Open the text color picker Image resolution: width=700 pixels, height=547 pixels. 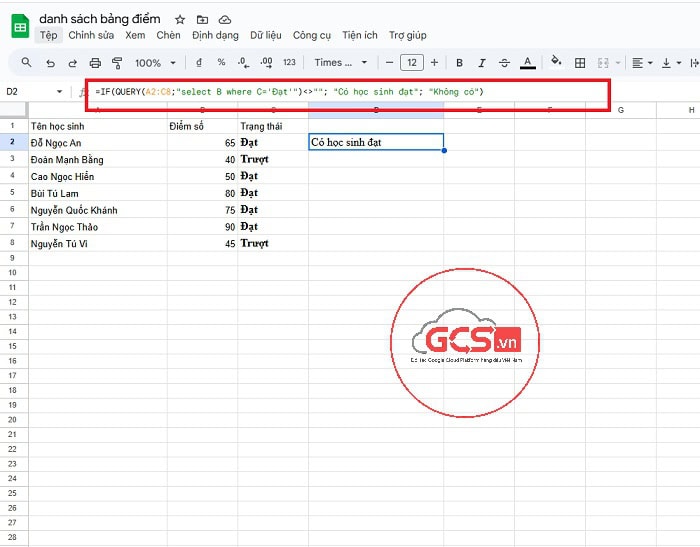[528, 63]
